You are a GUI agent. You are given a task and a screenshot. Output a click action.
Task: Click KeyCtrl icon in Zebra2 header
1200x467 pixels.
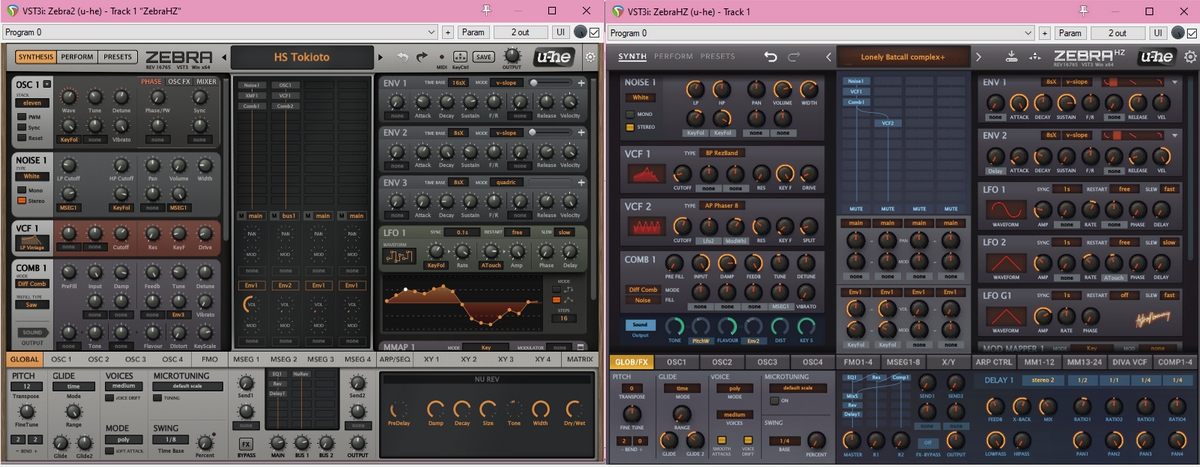click(460, 56)
